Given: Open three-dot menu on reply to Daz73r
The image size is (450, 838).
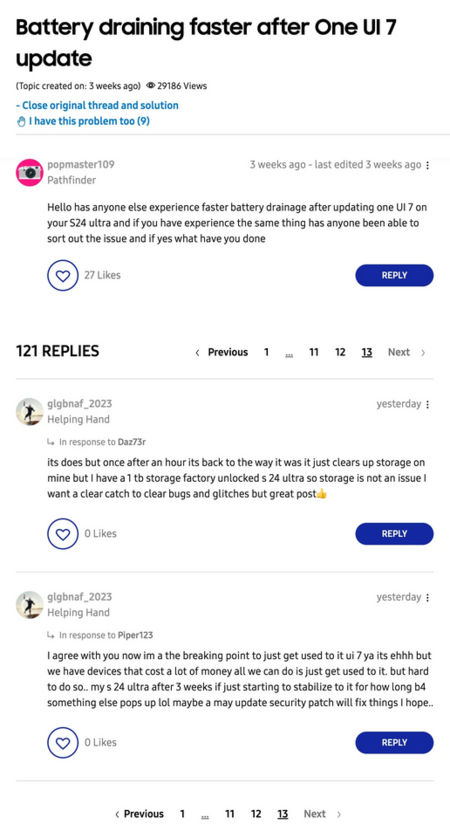Looking at the screenshot, I should pos(428,405).
